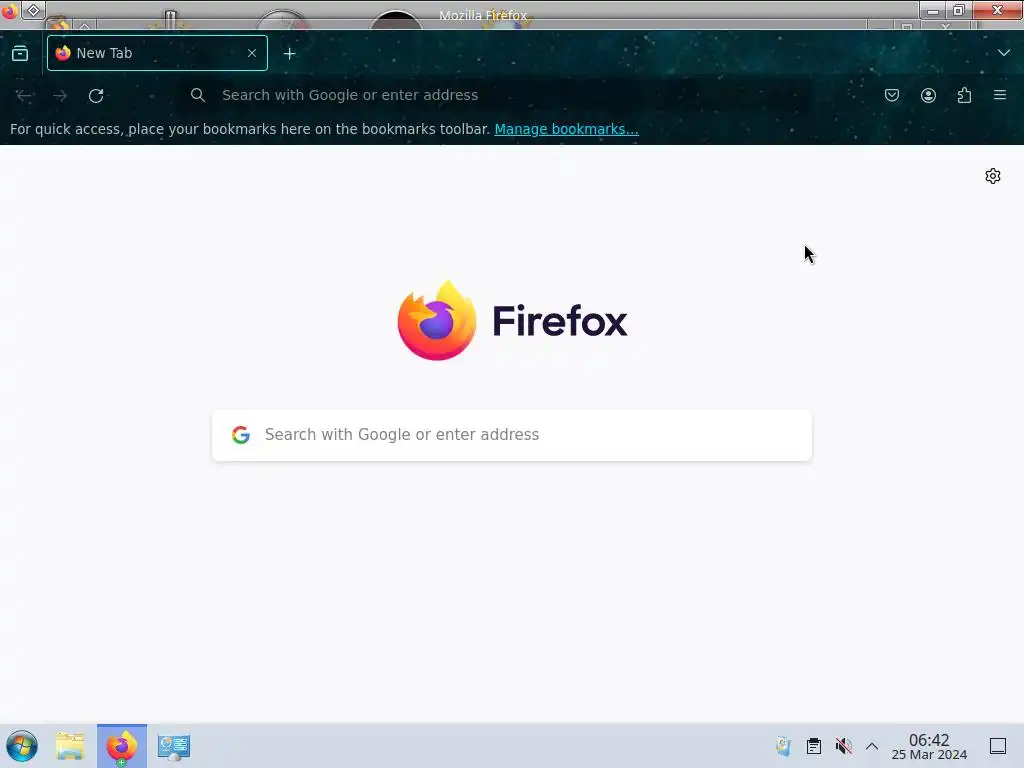Viewport: 1024px width, 768px height.
Task: Click the Firefox logo on the page
Action: click(513, 320)
